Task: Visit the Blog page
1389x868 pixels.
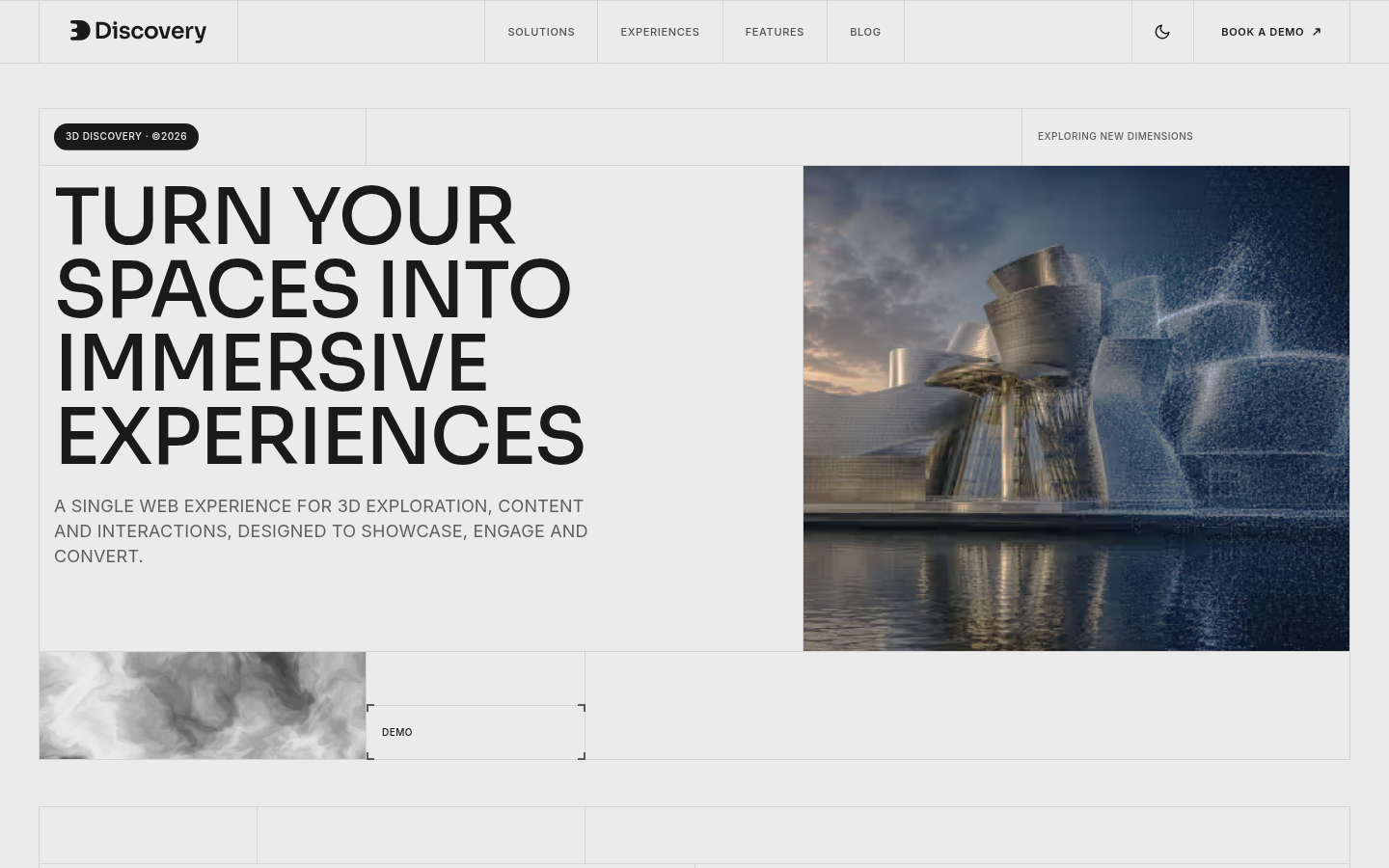Action: click(865, 32)
